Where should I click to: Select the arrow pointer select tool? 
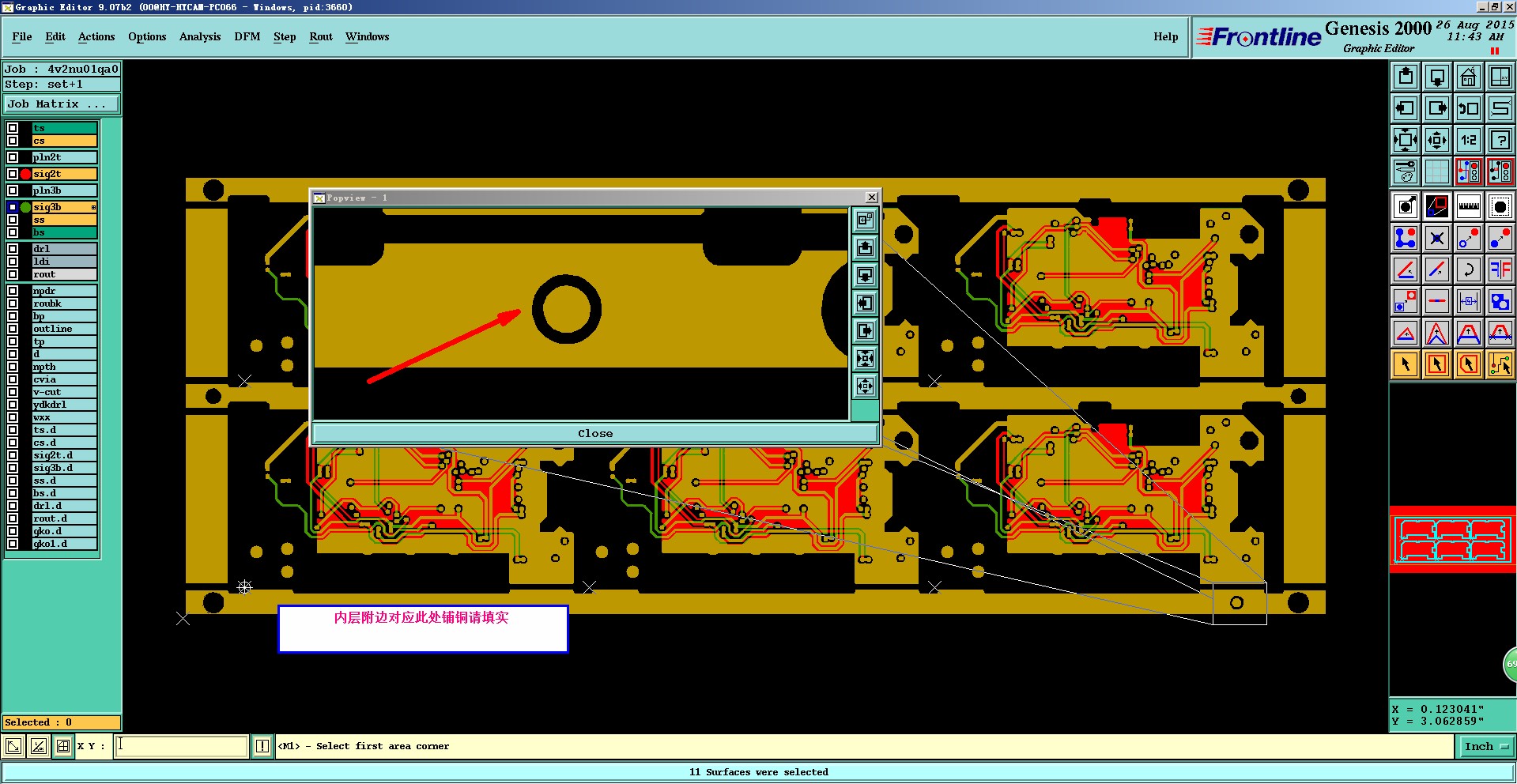1406,364
